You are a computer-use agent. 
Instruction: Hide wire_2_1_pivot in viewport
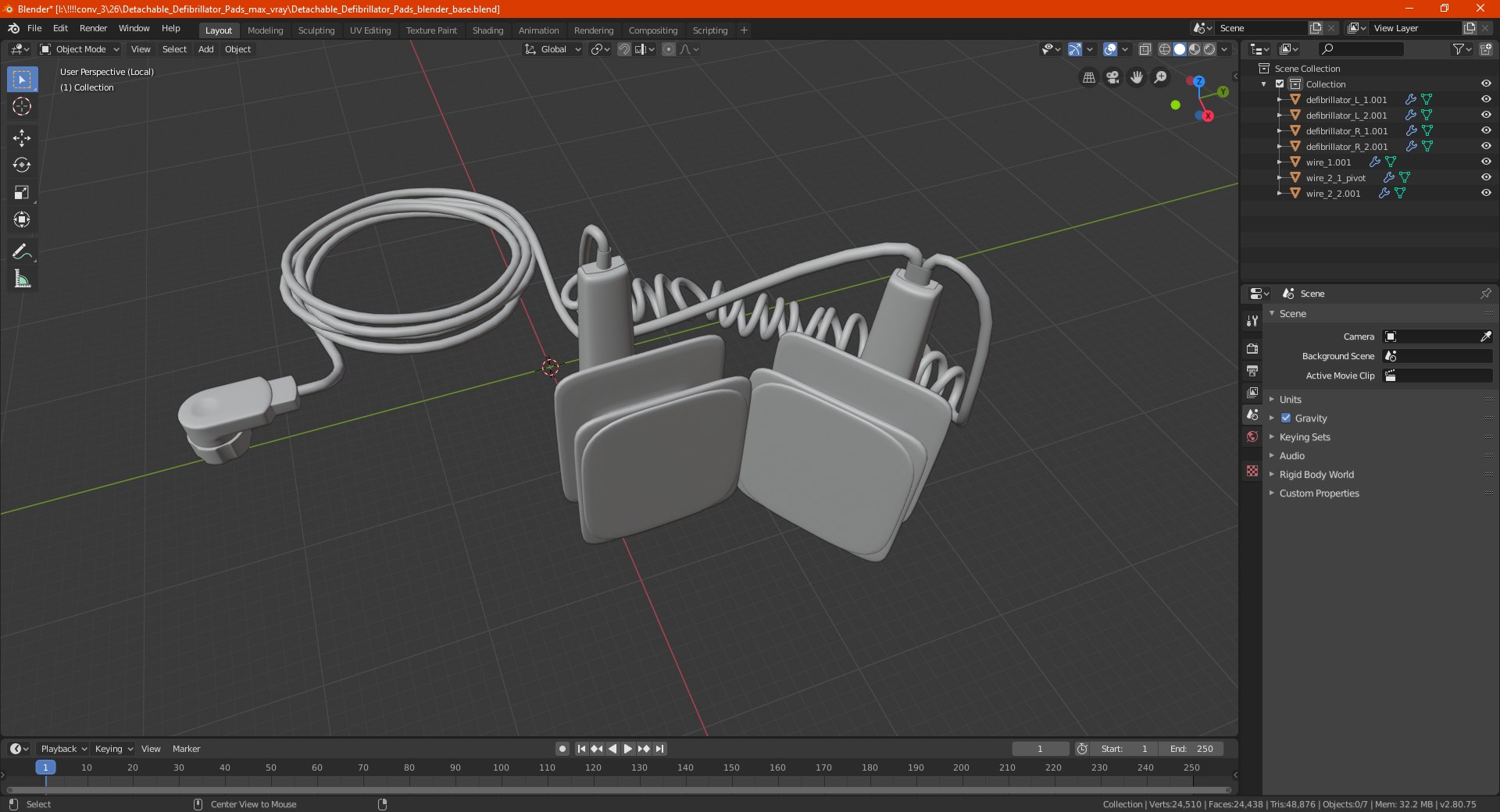click(1486, 178)
